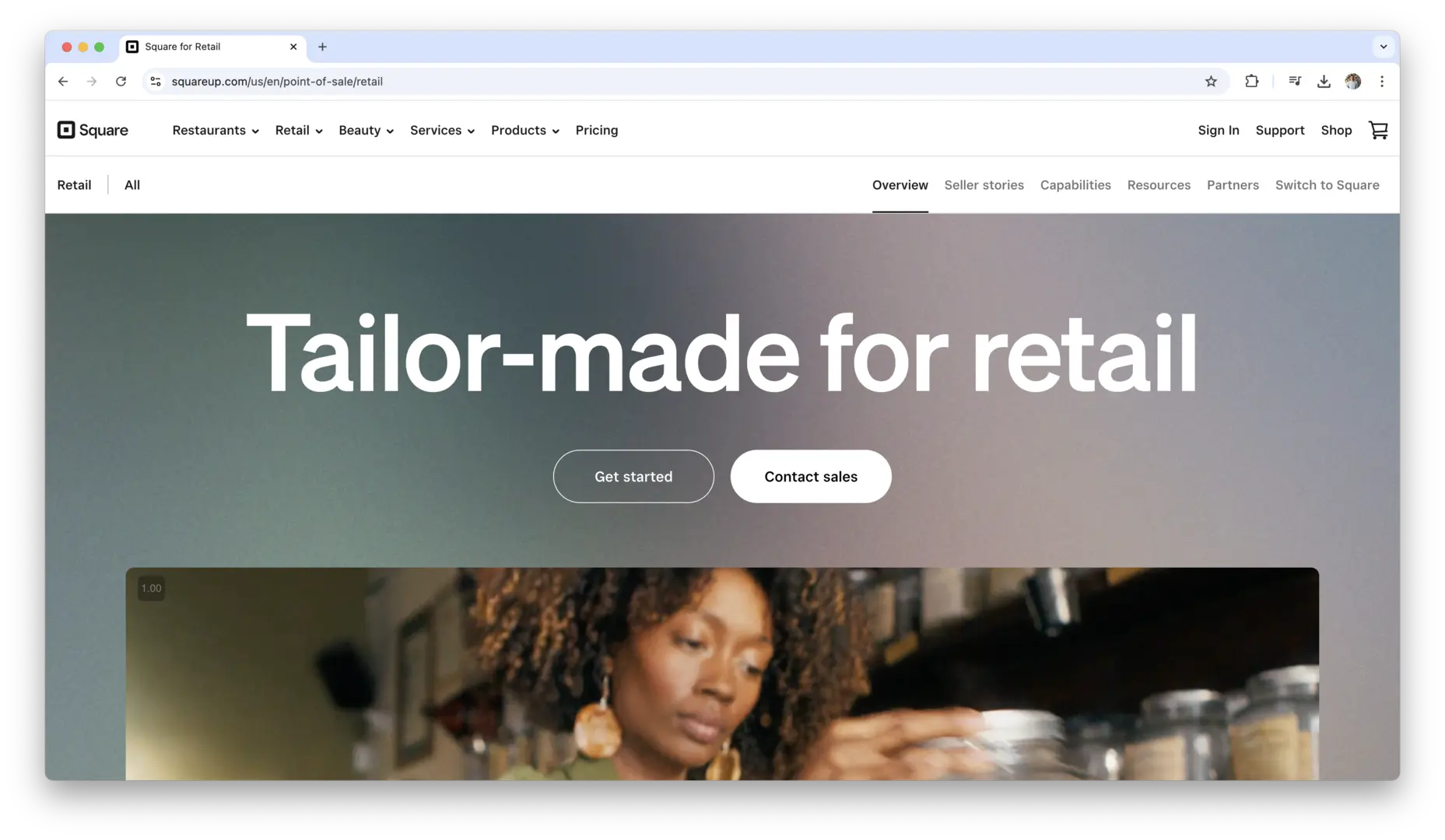Open new tab with plus button
This screenshot has width=1445, height=840.
tap(322, 47)
